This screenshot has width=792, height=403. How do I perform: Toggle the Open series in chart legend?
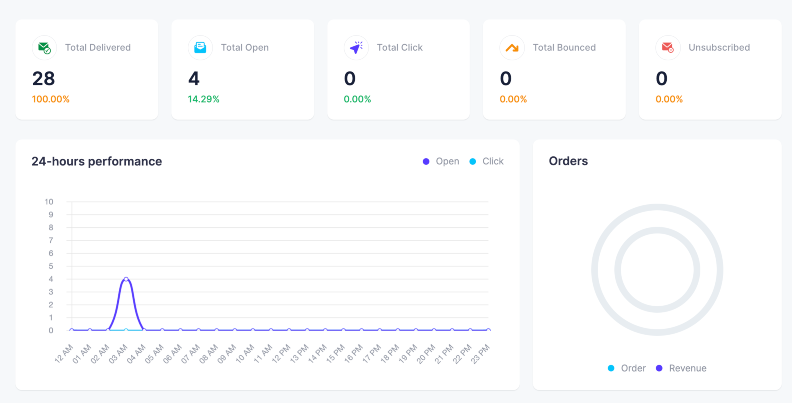pos(441,161)
